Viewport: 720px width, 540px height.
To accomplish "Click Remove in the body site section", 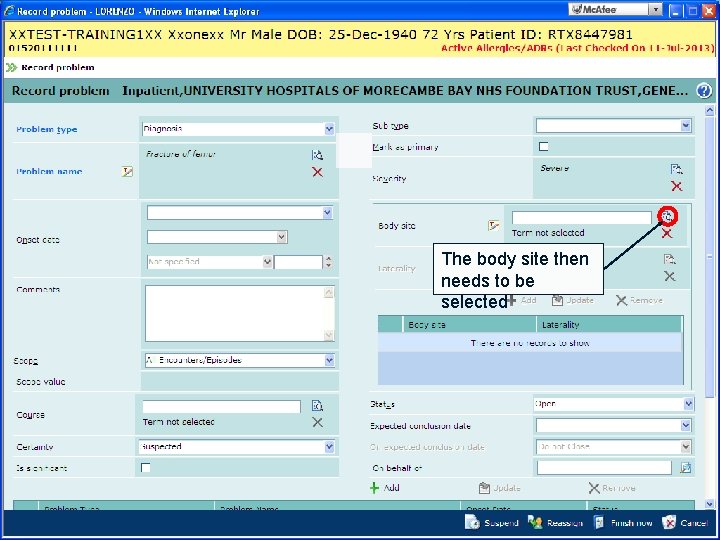I will (x=639, y=300).
